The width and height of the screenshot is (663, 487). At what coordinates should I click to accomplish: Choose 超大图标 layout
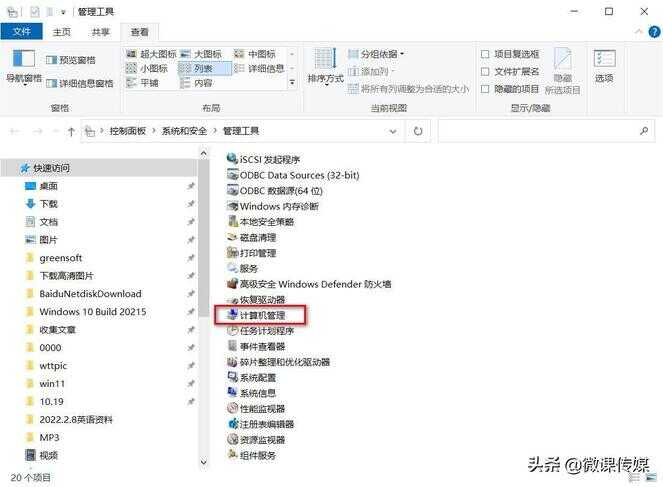click(151, 54)
